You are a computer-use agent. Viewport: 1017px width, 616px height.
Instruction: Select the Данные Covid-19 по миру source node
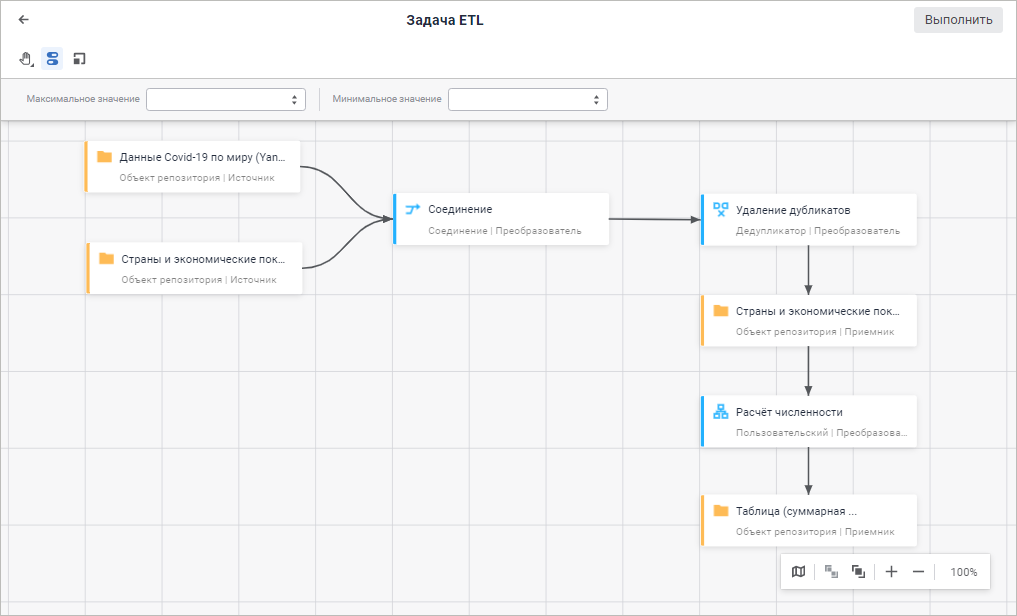(193, 166)
